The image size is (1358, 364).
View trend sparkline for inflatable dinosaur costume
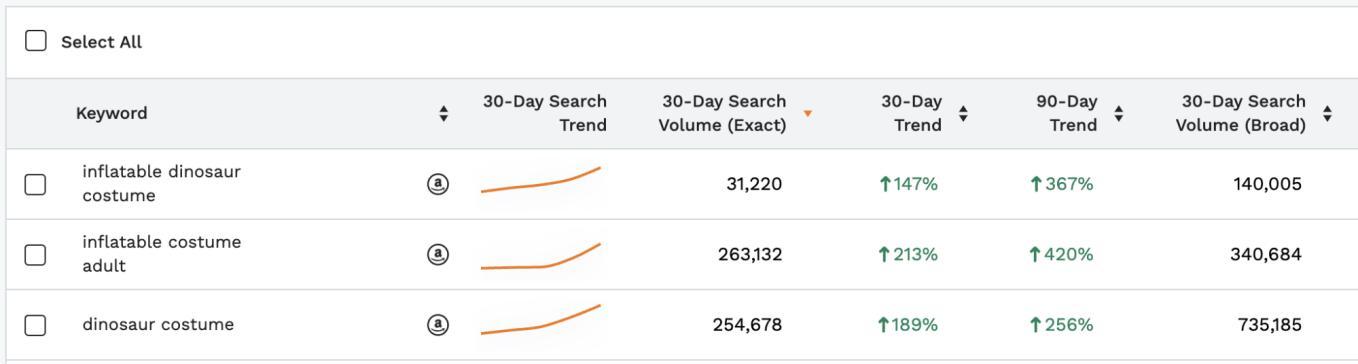541,180
